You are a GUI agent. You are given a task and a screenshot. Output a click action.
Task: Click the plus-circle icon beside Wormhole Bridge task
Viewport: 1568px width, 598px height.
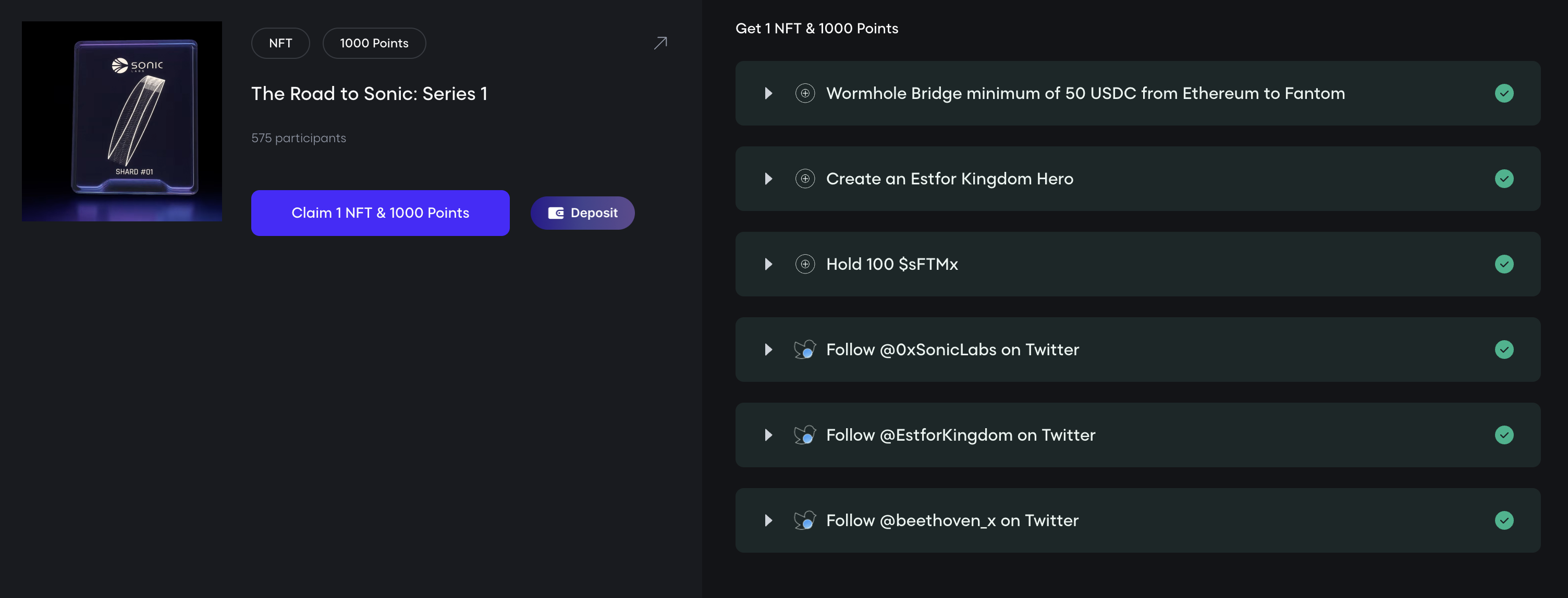pyautogui.click(x=805, y=93)
